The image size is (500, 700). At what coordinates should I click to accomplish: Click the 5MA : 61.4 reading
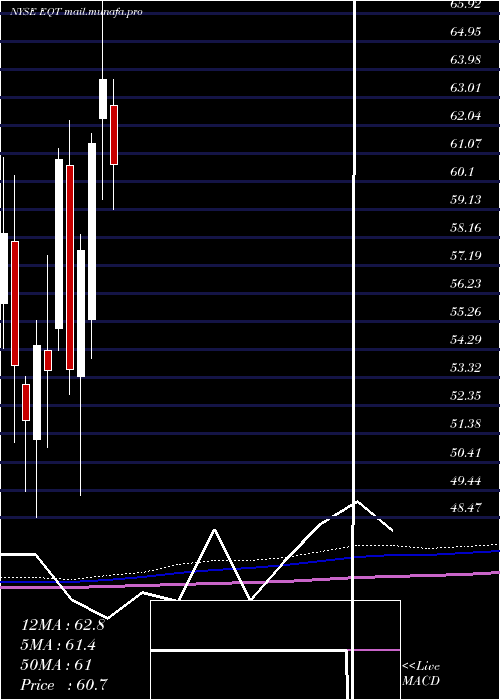click(x=58, y=645)
